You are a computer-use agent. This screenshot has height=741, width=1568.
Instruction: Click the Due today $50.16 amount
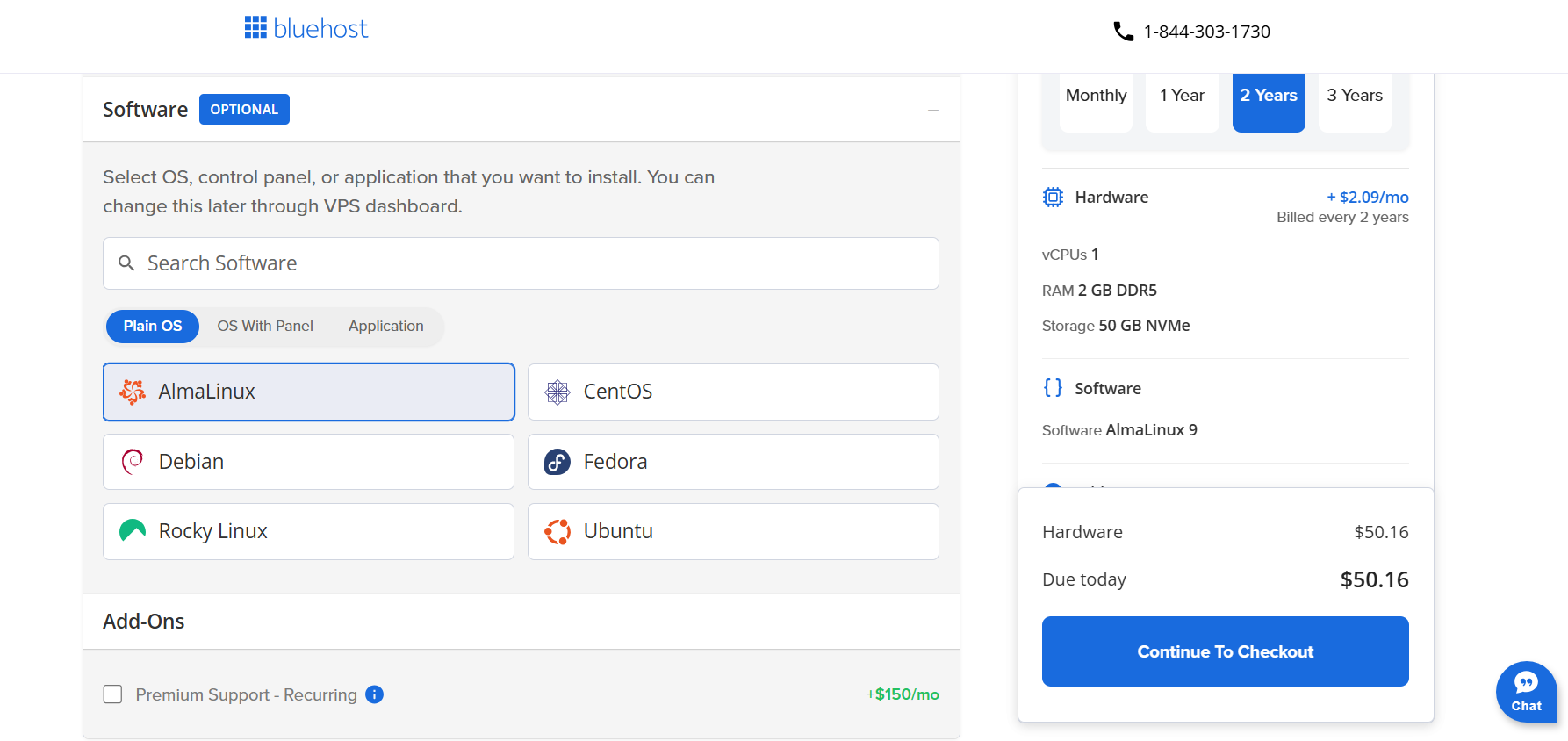pos(1375,579)
